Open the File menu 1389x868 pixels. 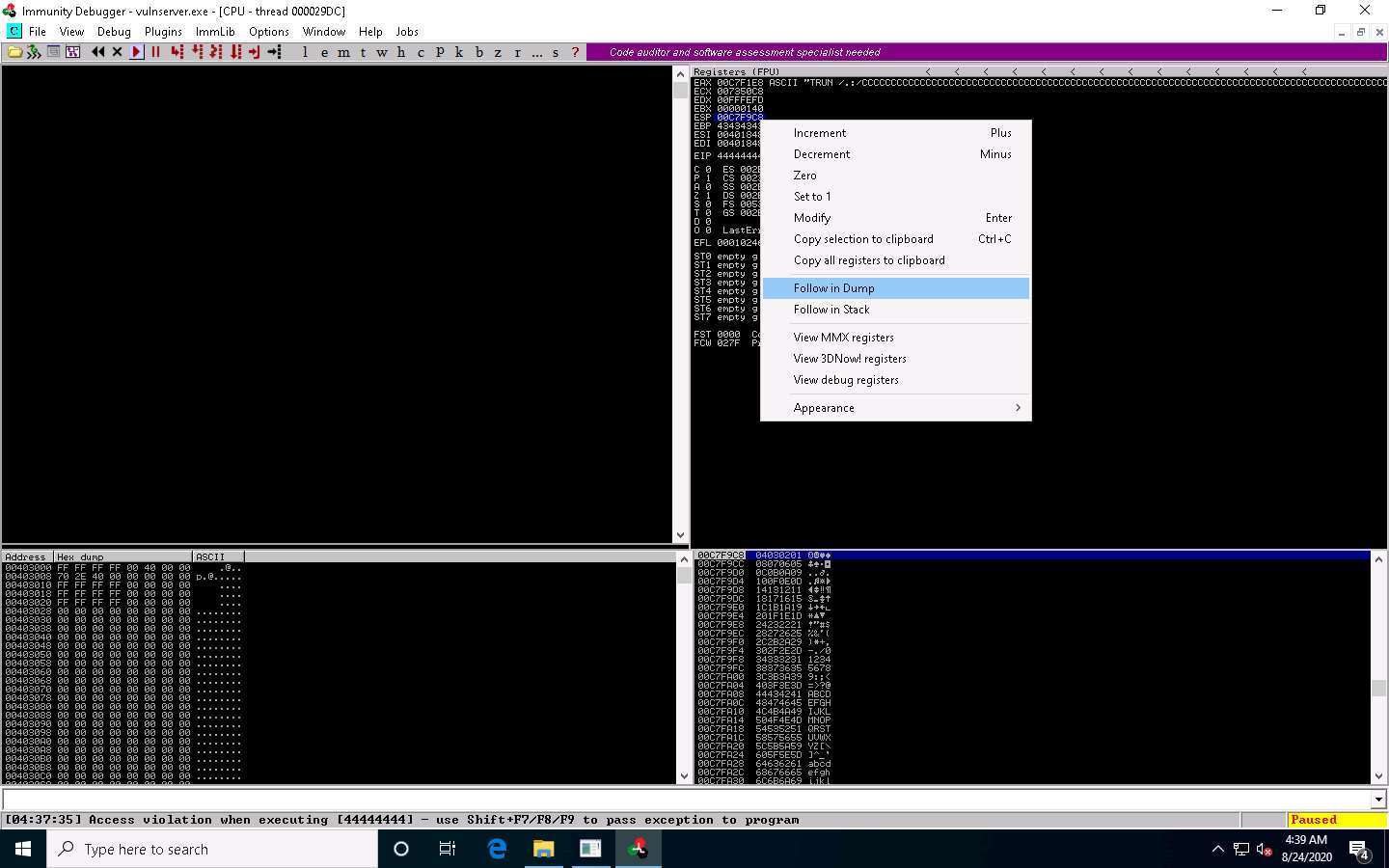(38, 32)
